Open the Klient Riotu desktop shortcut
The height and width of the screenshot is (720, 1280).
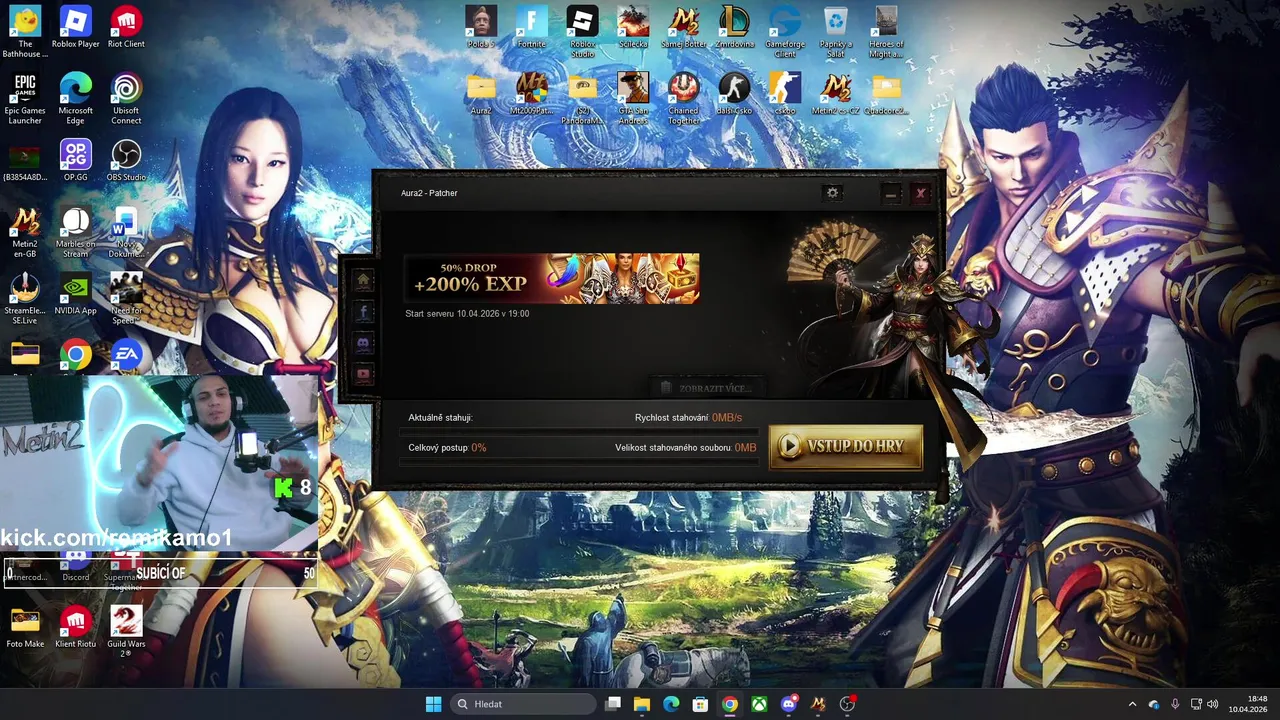pyautogui.click(x=76, y=627)
